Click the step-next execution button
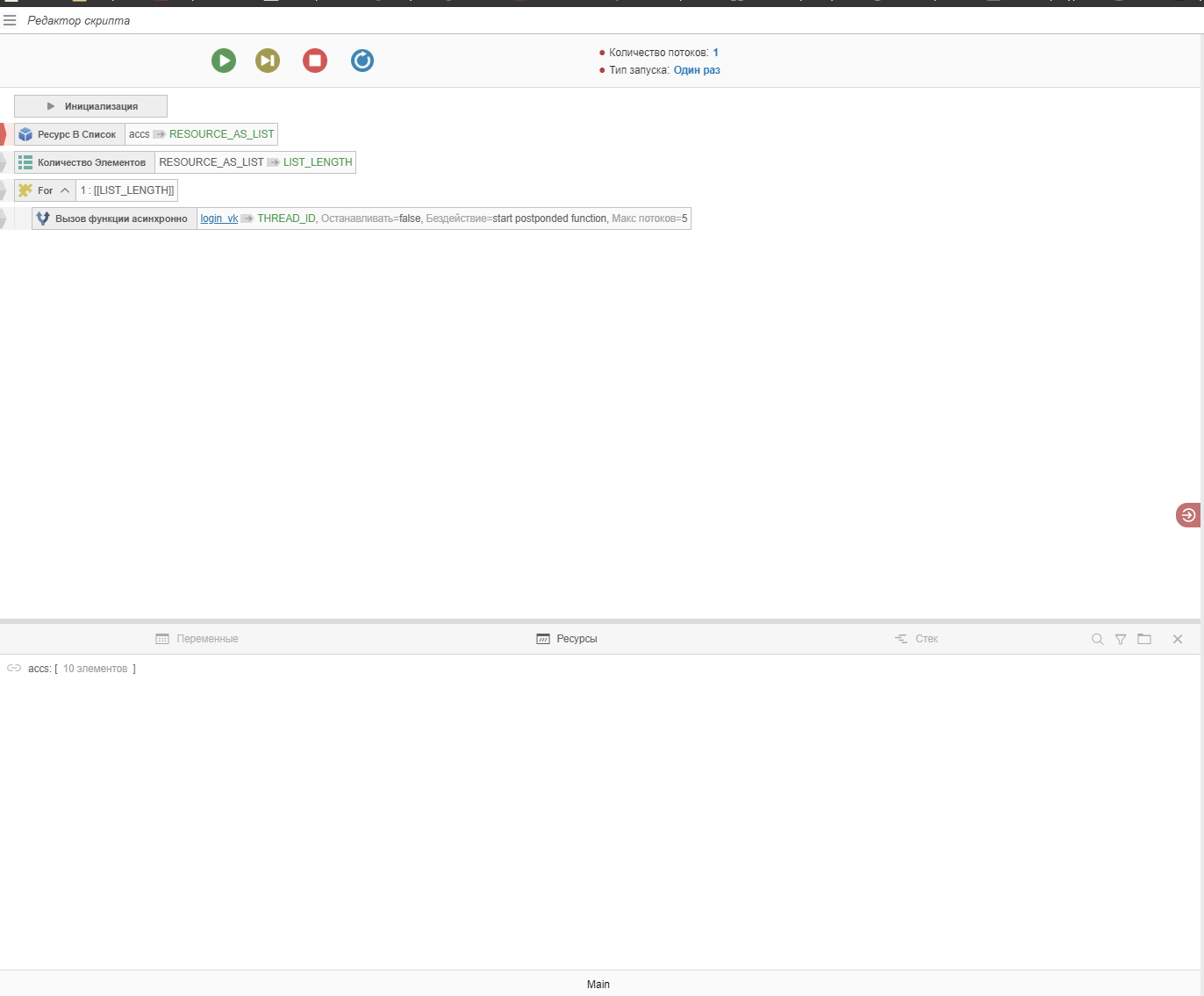The image size is (1204, 996). click(268, 61)
